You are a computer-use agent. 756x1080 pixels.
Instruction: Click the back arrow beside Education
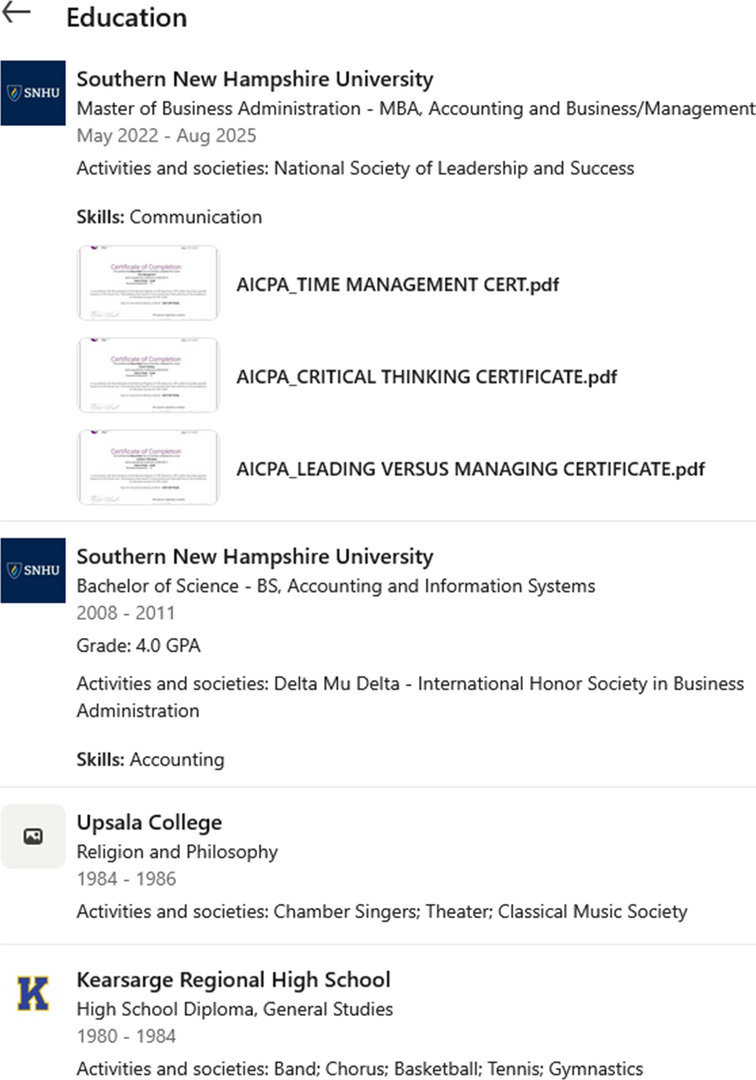point(17,13)
